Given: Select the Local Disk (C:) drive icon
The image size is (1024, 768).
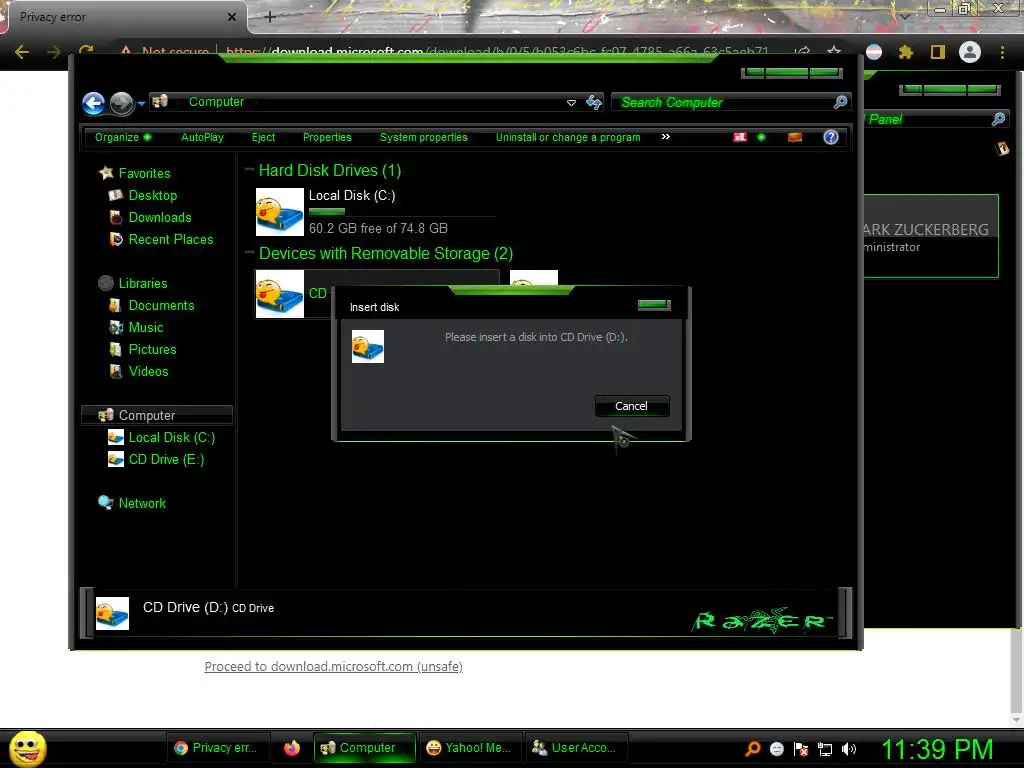Looking at the screenshot, I should [x=280, y=212].
